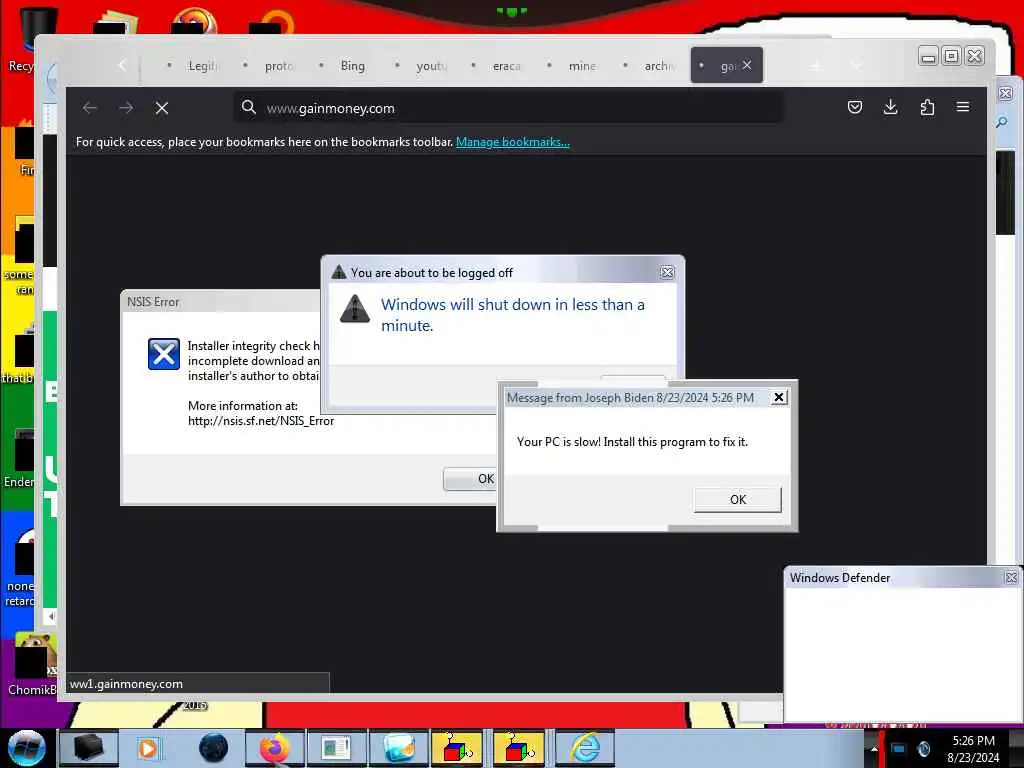
Task: Open the green document taskbar app
Action: coord(336,748)
